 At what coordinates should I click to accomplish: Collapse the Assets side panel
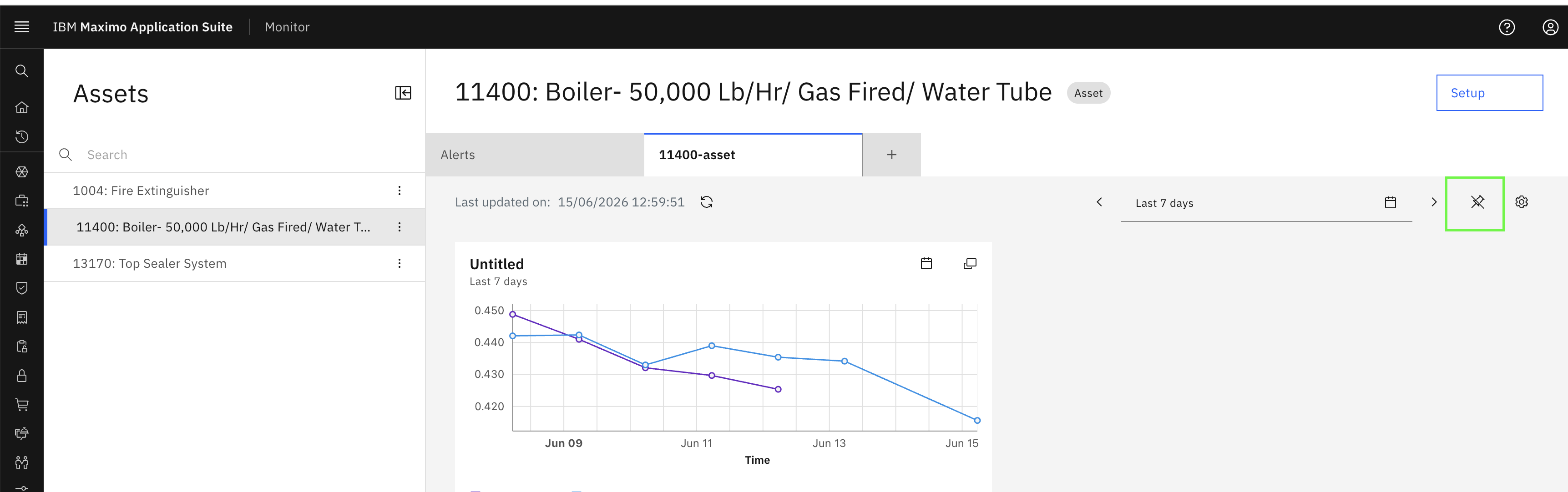403,93
